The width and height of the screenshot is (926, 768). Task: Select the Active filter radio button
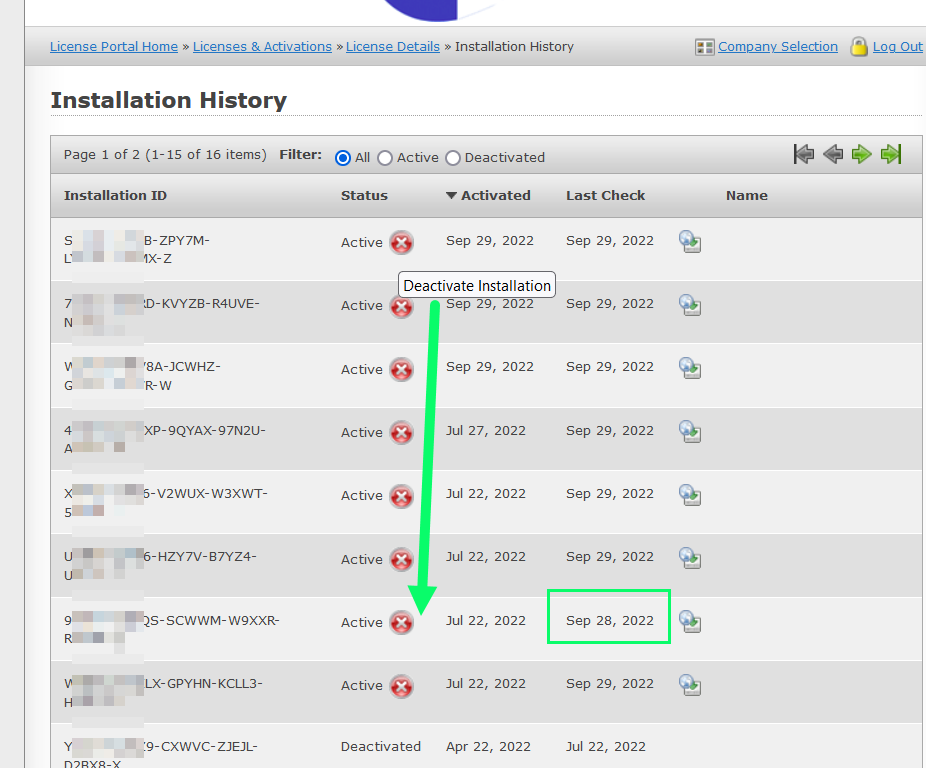click(x=385, y=158)
